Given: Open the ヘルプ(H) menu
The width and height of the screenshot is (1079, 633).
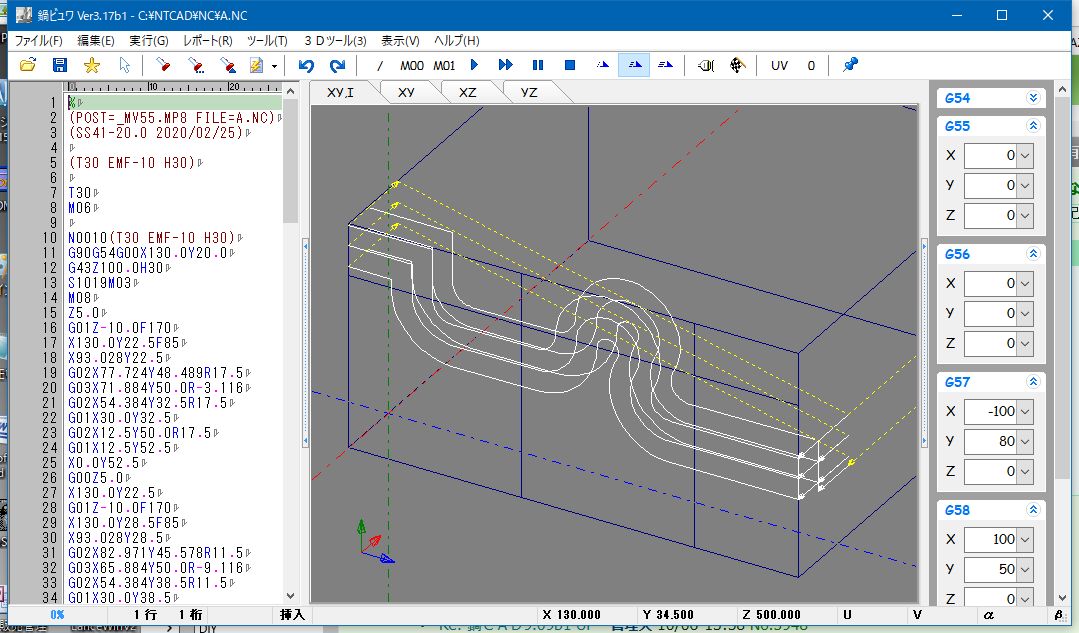Looking at the screenshot, I should point(457,41).
